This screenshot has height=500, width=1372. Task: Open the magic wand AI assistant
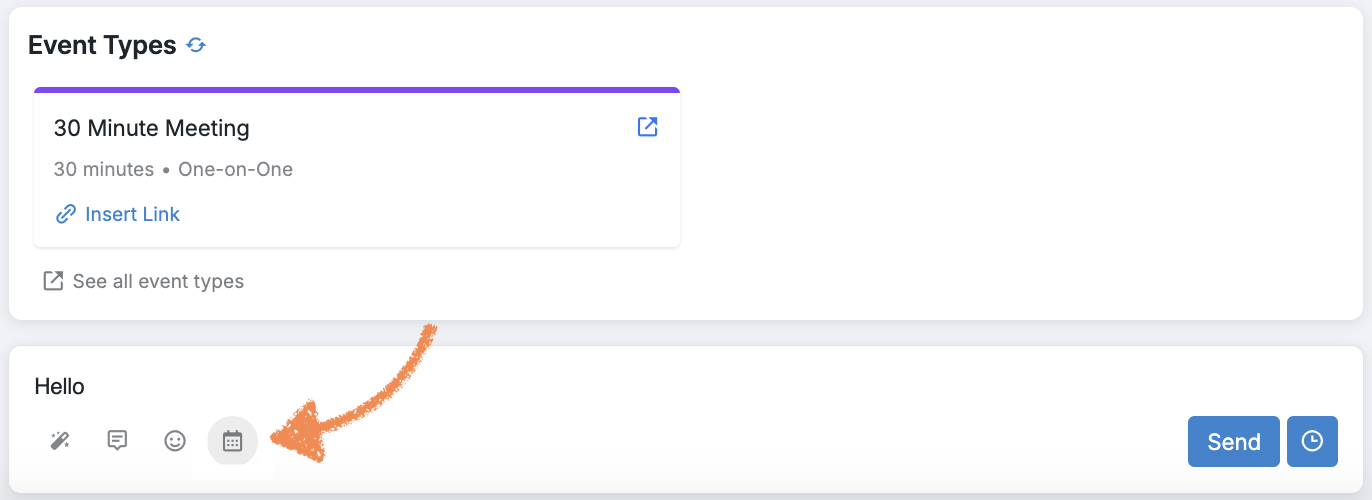pos(60,441)
